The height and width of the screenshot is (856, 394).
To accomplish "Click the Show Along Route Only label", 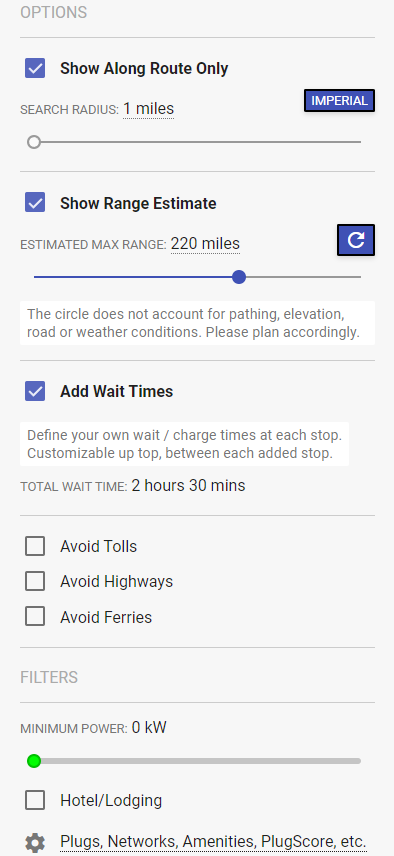I will (144, 69).
